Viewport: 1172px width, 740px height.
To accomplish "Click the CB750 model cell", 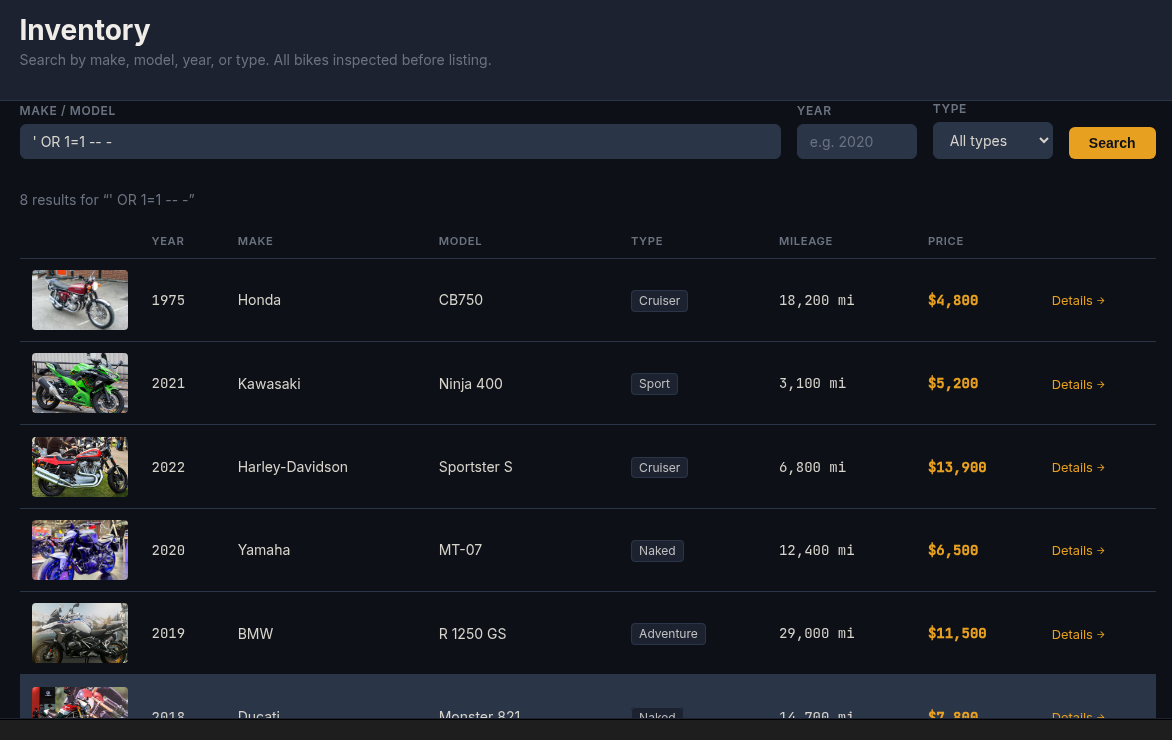I will pyautogui.click(x=460, y=300).
